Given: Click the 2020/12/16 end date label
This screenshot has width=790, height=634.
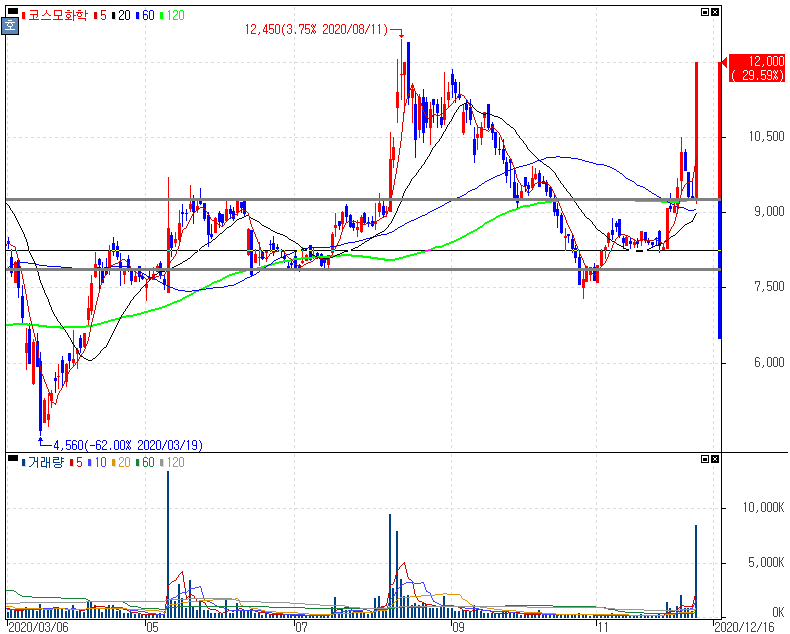Looking at the screenshot, I should (744, 627).
